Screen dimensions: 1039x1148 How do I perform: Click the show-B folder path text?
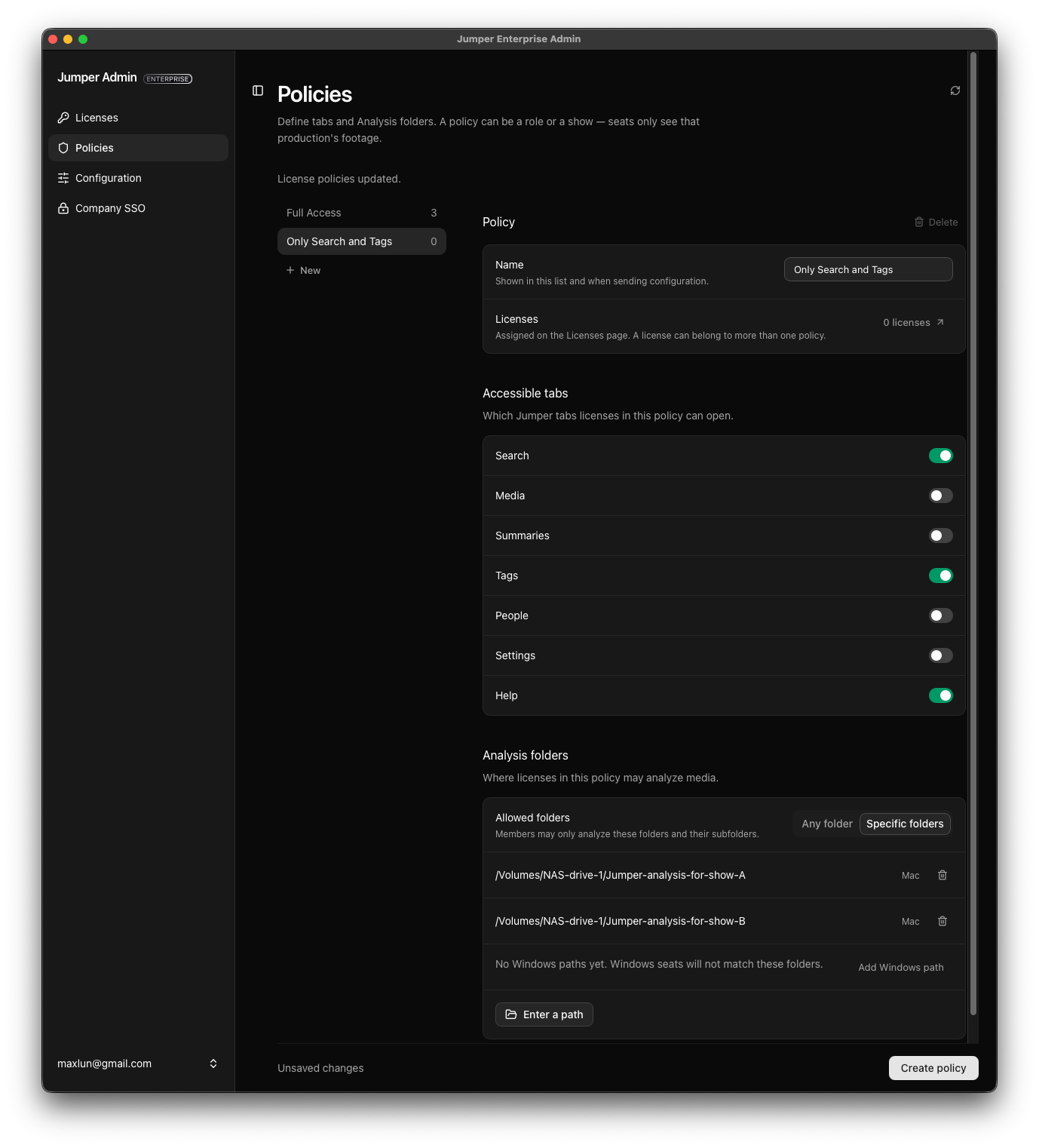[x=621, y=921]
